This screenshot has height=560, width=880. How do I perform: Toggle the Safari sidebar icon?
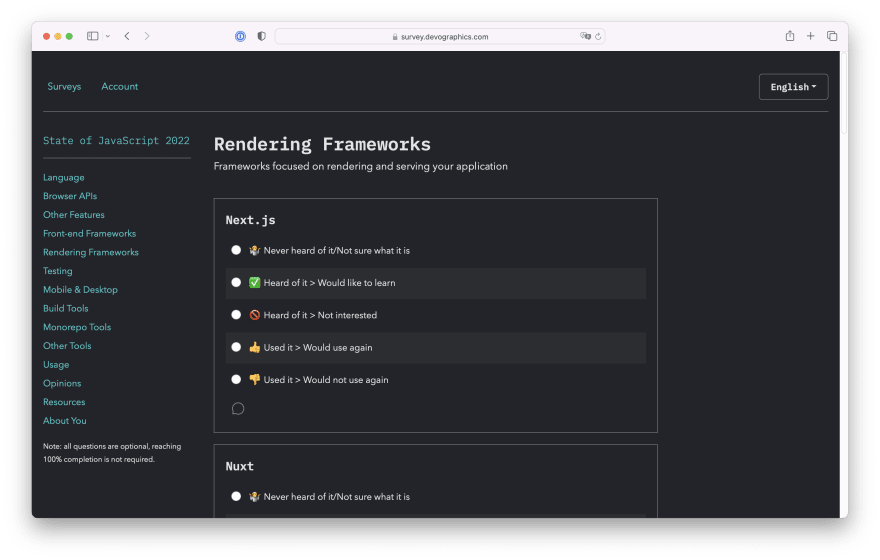[93, 36]
